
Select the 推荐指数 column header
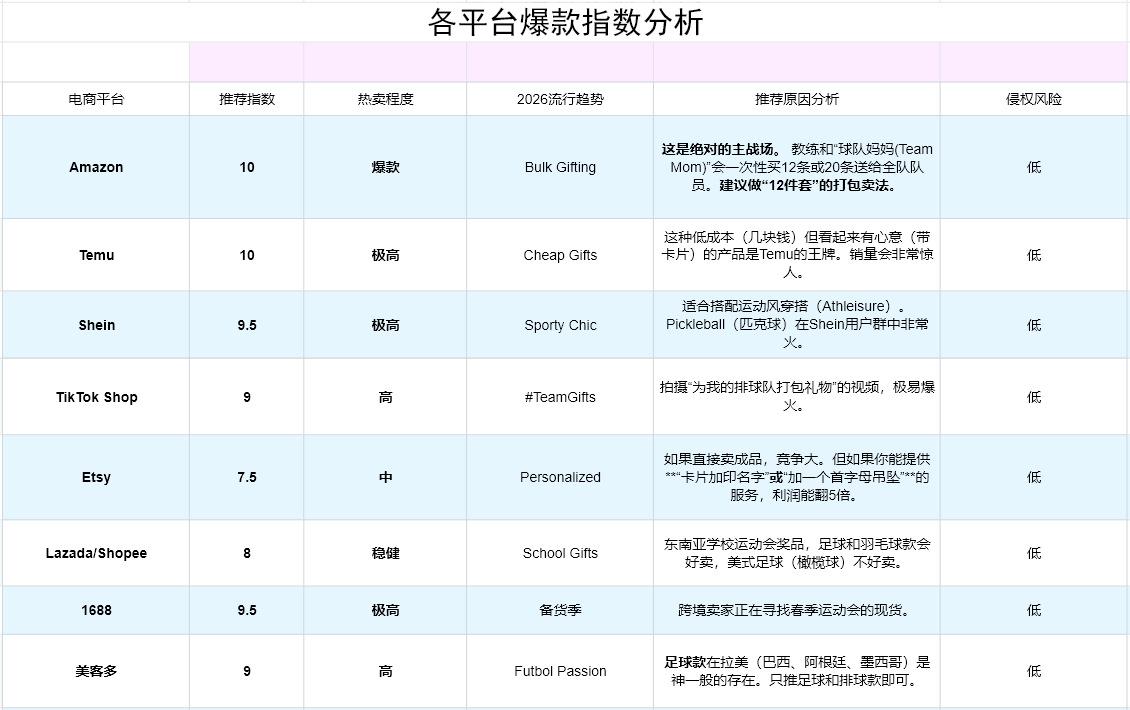point(247,99)
